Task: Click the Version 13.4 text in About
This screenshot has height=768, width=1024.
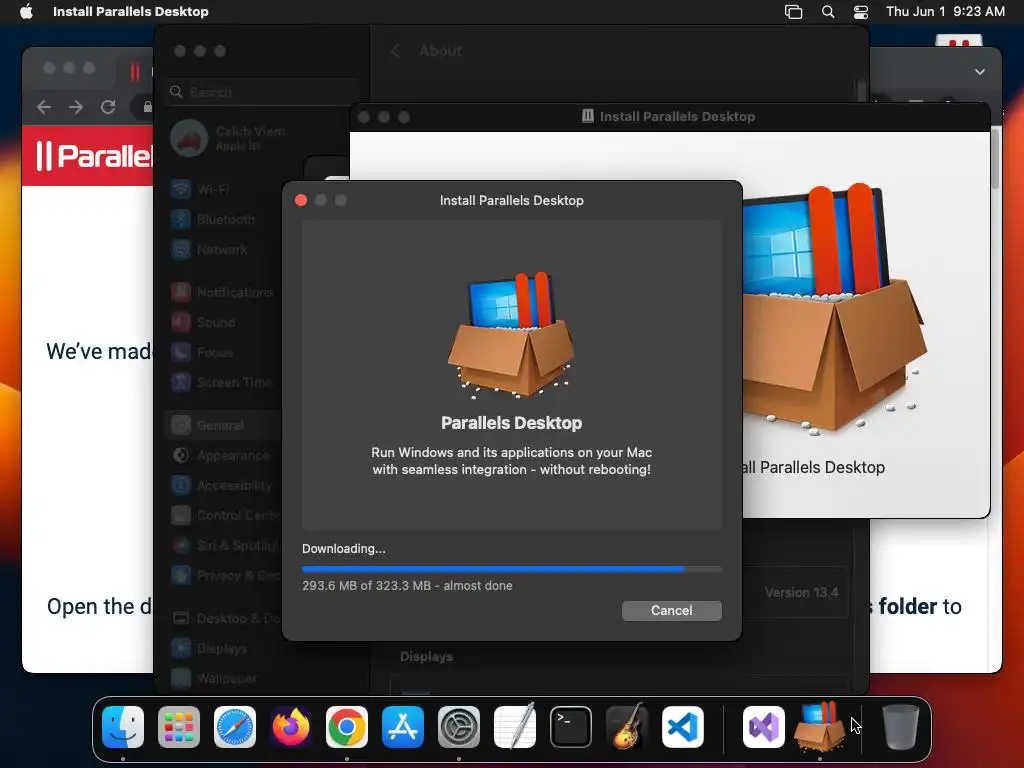Action: pos(801,592)
